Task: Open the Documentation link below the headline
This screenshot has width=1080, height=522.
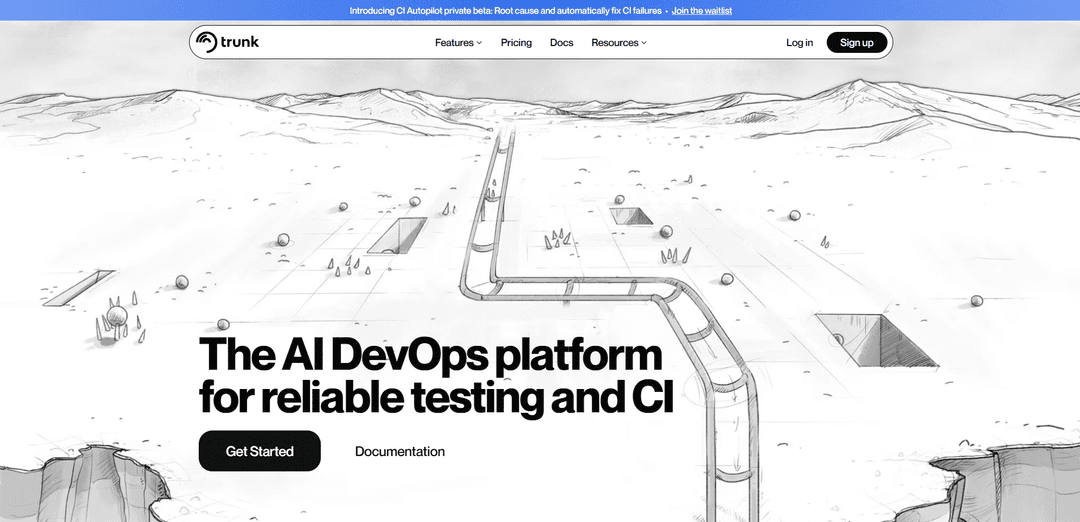Action: 400,452
